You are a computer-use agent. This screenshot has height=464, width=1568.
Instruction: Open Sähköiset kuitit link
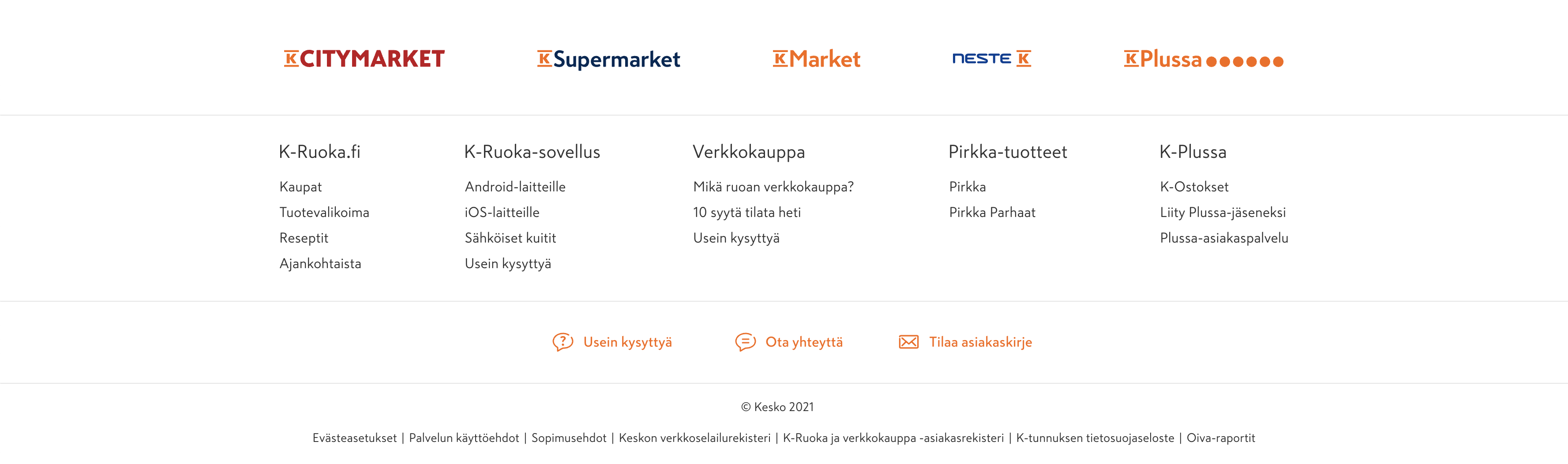tap(510, 238)
